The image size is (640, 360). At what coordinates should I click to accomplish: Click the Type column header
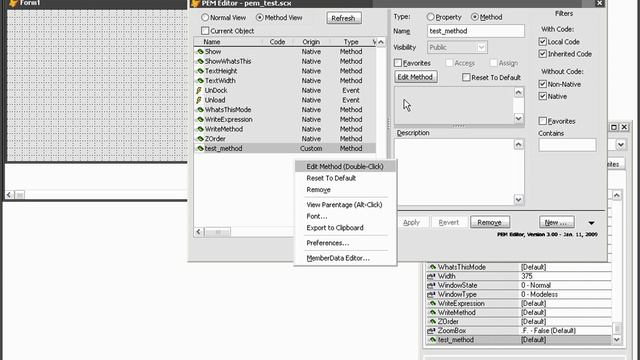click(351, 42)
